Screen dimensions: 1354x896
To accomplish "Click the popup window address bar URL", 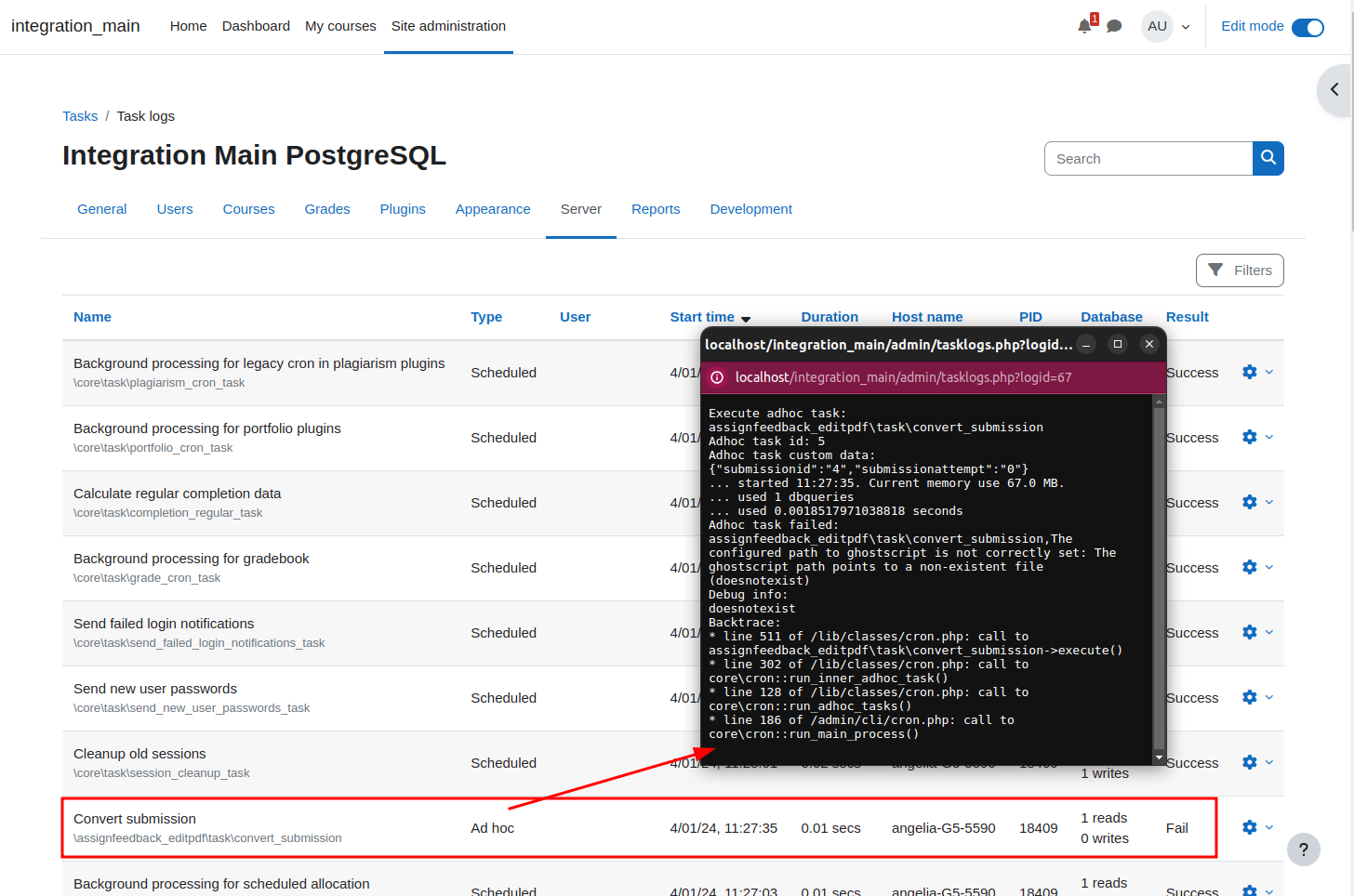I will tap(904, 377).
